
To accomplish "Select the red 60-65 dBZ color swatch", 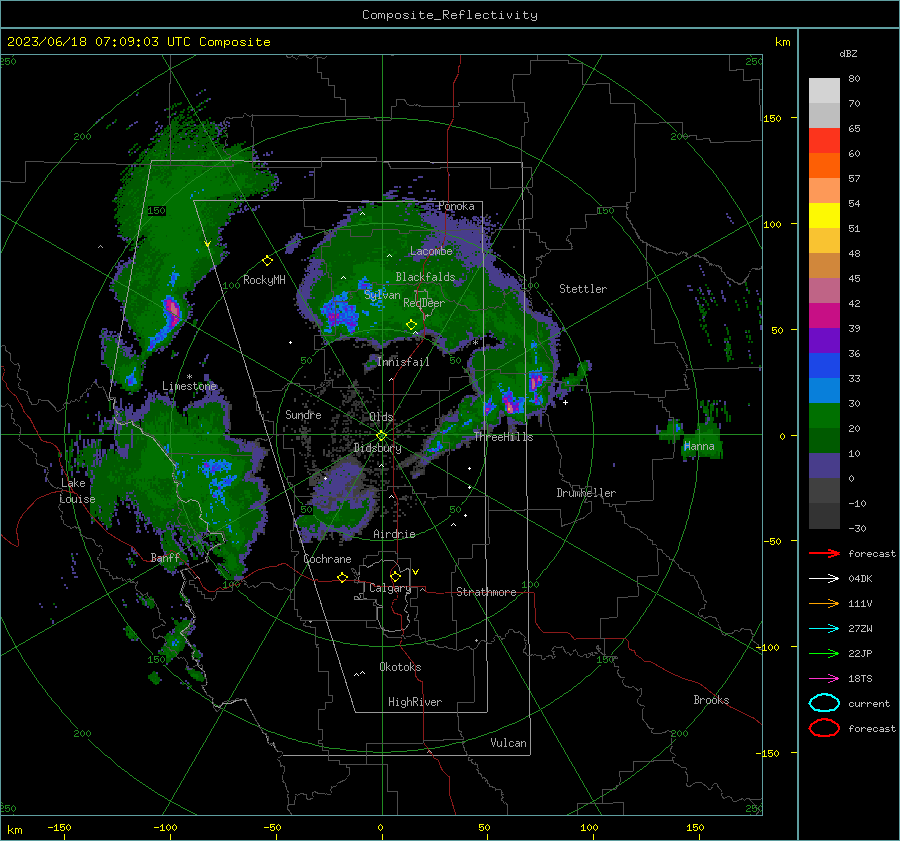I will coord(824,141).
